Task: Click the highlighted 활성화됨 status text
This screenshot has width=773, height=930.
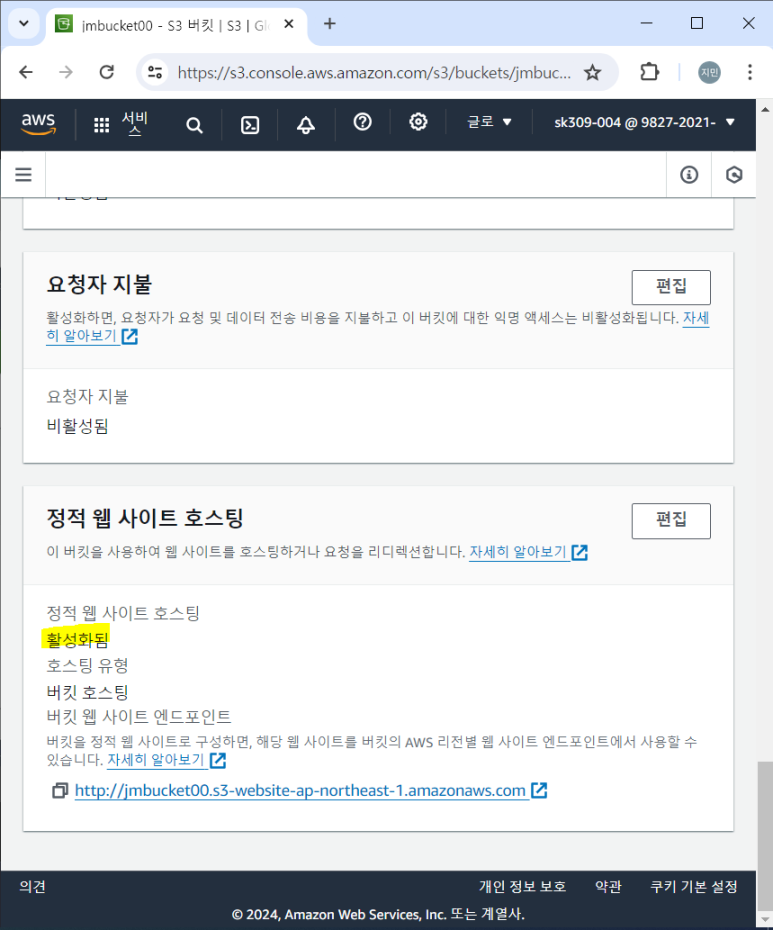Action: [77, 639]
